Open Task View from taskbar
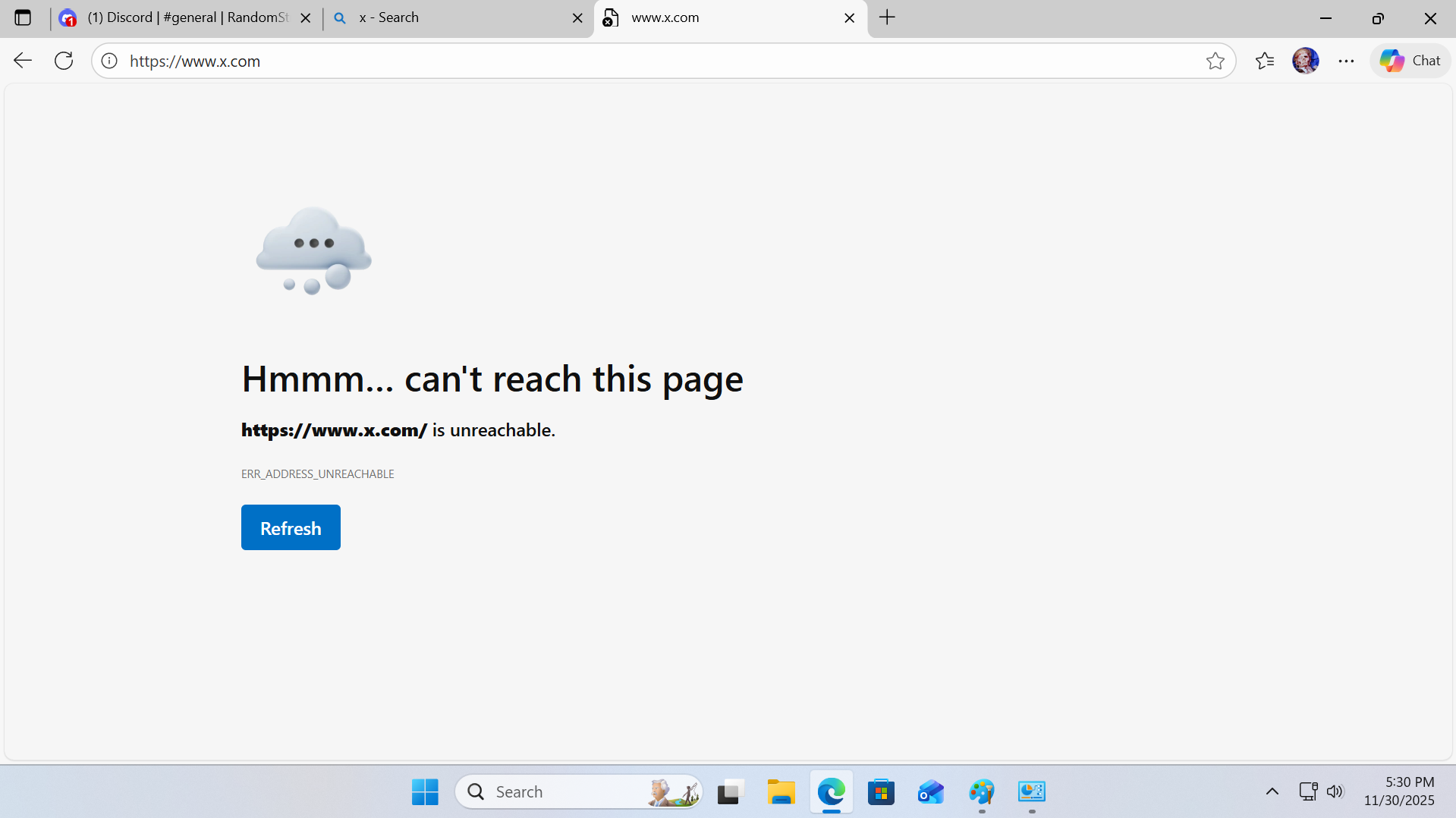Screen dimensions: 1456x818 pyautogui.click(x=730, y=791)
